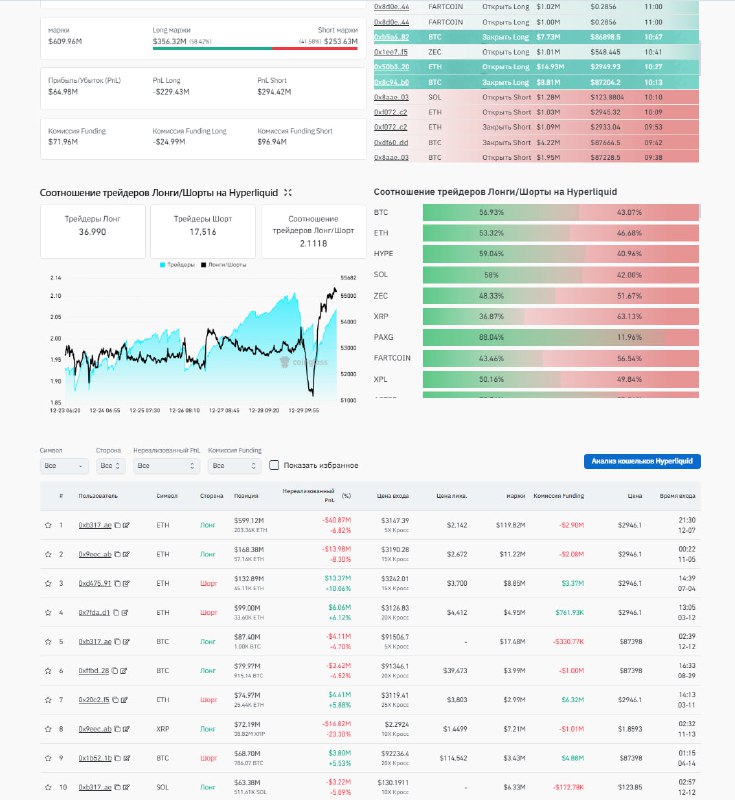
Task: Sort by the Позиция column header
Action: coord(247,496)
